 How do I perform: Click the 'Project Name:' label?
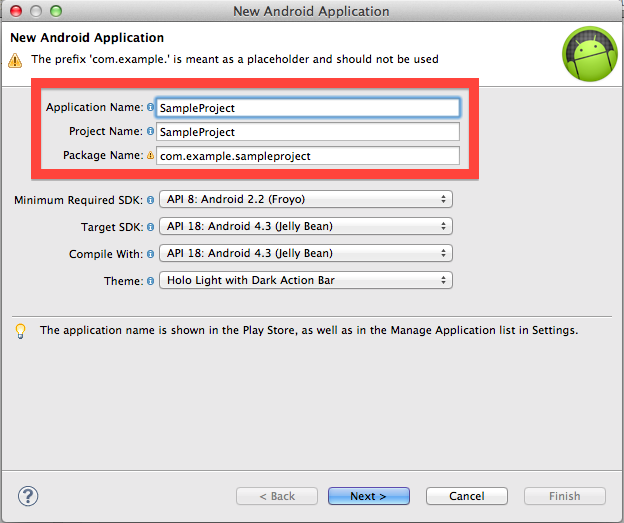[106, 131]
